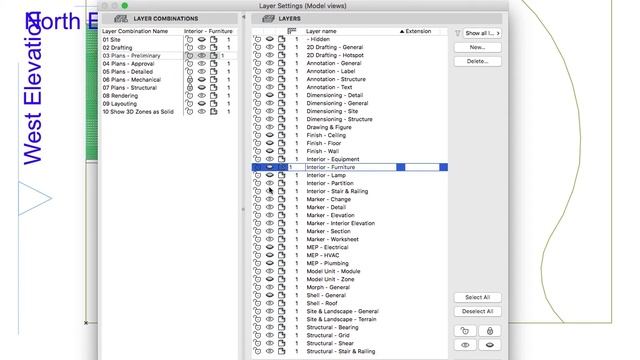Click the West Elevation label in background drawing
The height and width of the screenshot is (360, 640).
point(33,89)
